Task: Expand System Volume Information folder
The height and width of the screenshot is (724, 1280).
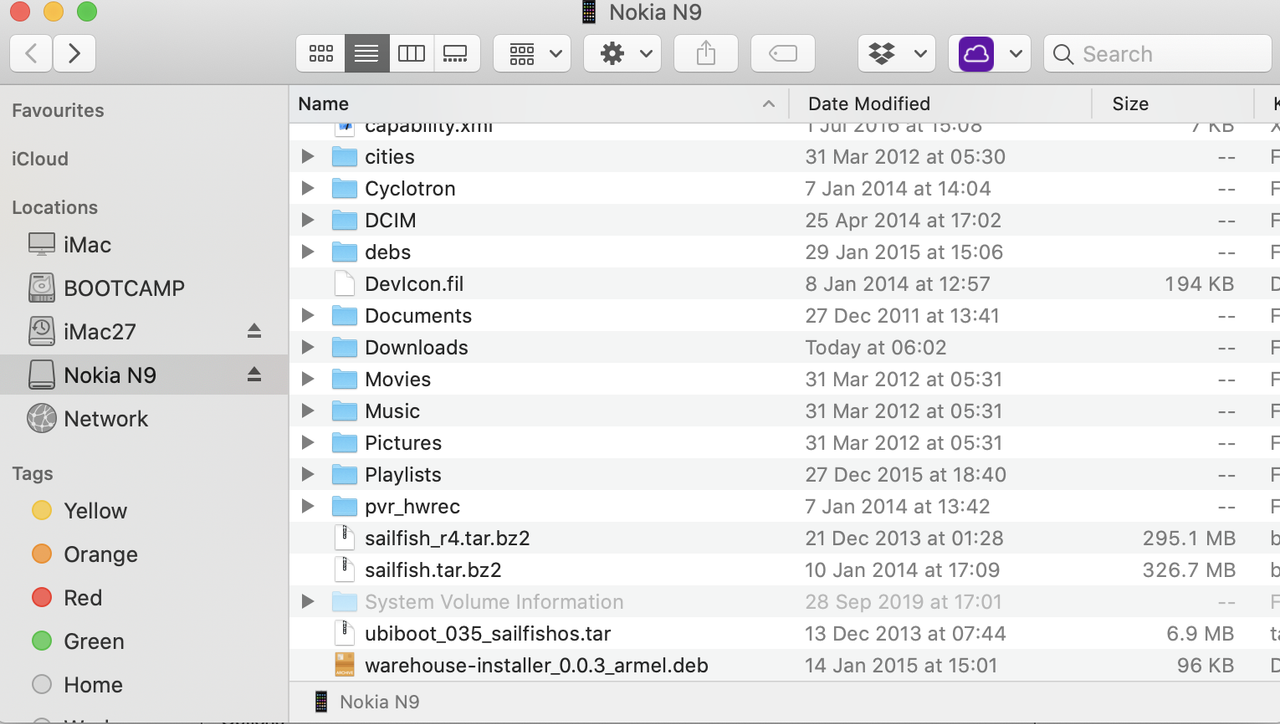Action: (308, 602)
